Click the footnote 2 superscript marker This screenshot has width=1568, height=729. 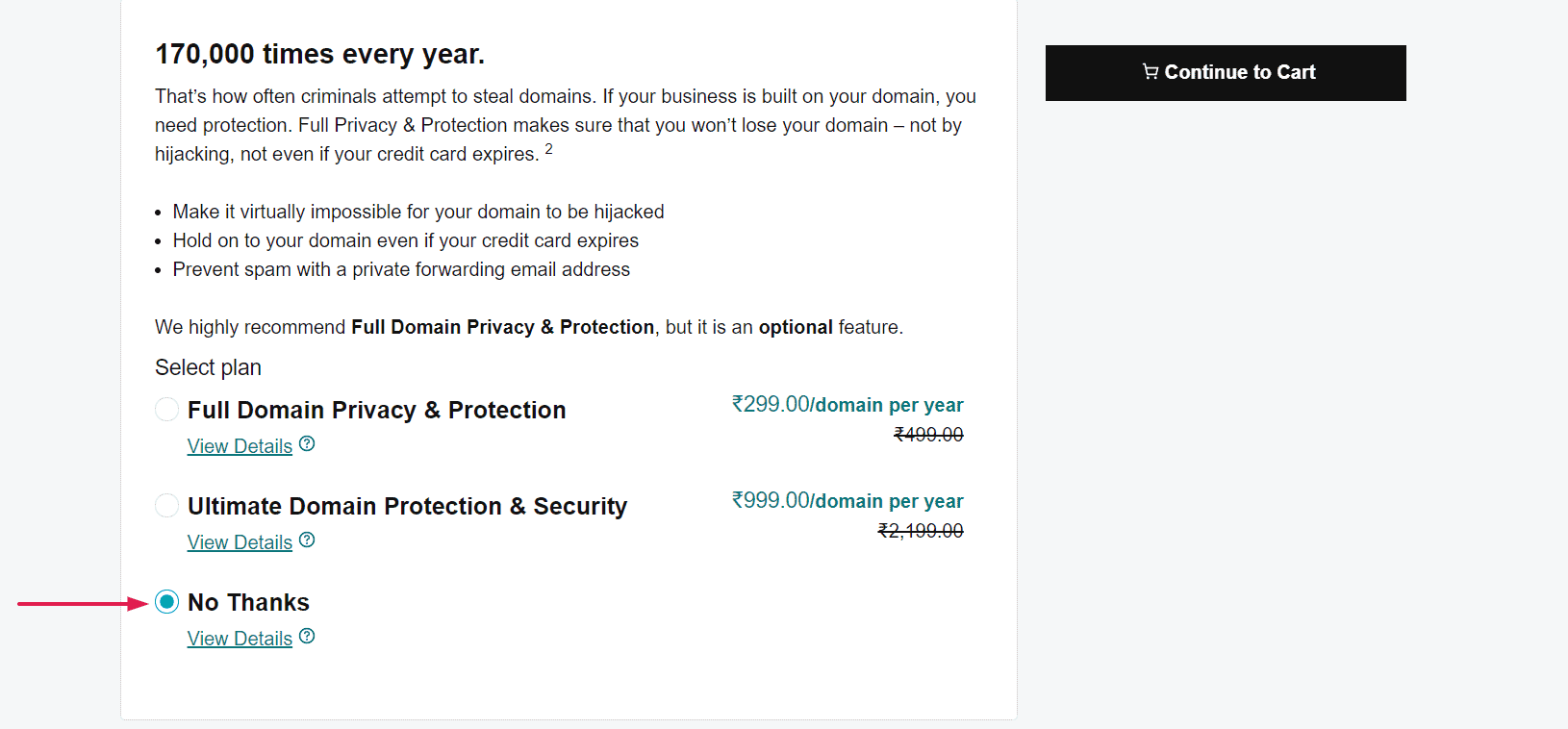point(548,149)
